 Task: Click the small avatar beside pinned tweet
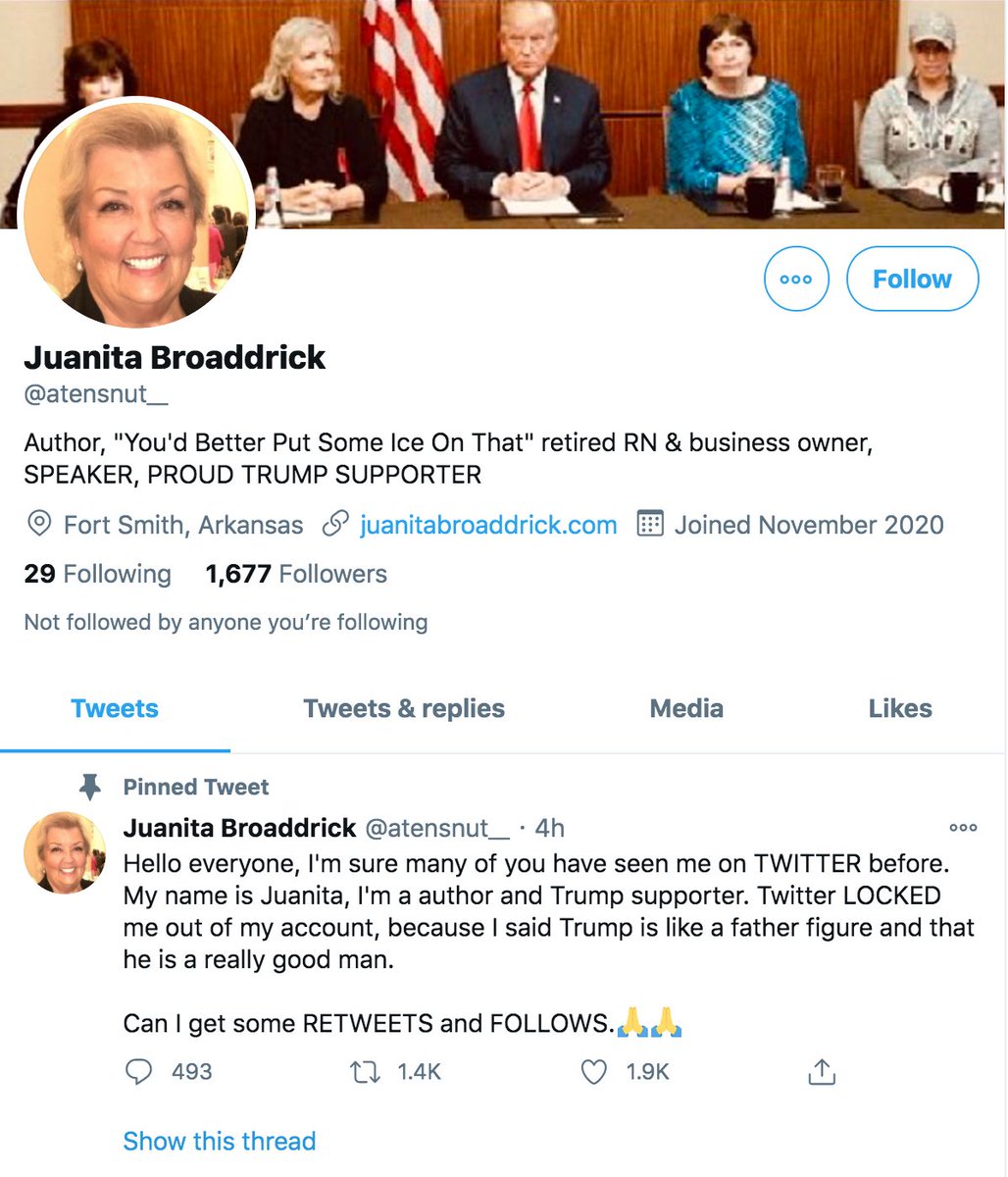65,852
